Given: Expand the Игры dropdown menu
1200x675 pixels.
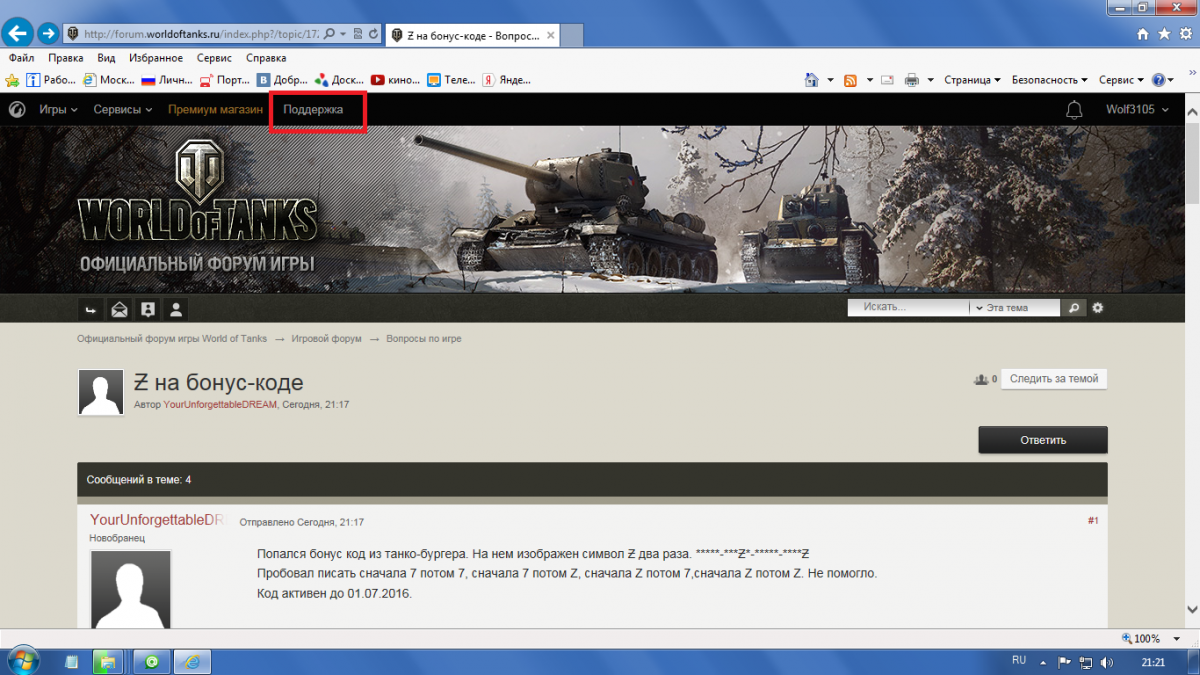Looking at the screenshot, I should click(58, 109).
